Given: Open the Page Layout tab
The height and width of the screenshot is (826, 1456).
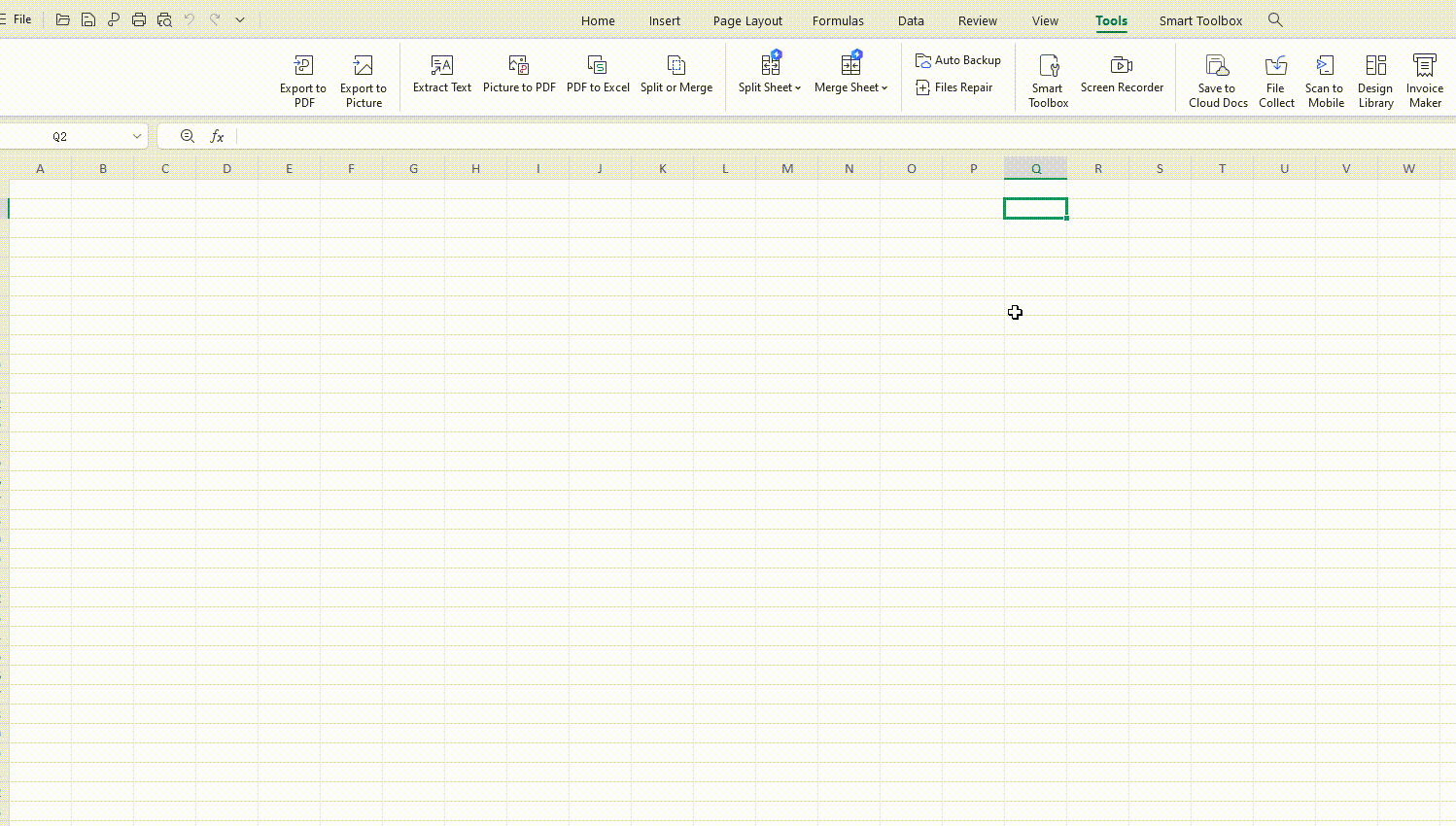Looking at the screenshot, I should click(x=747, y=20).
